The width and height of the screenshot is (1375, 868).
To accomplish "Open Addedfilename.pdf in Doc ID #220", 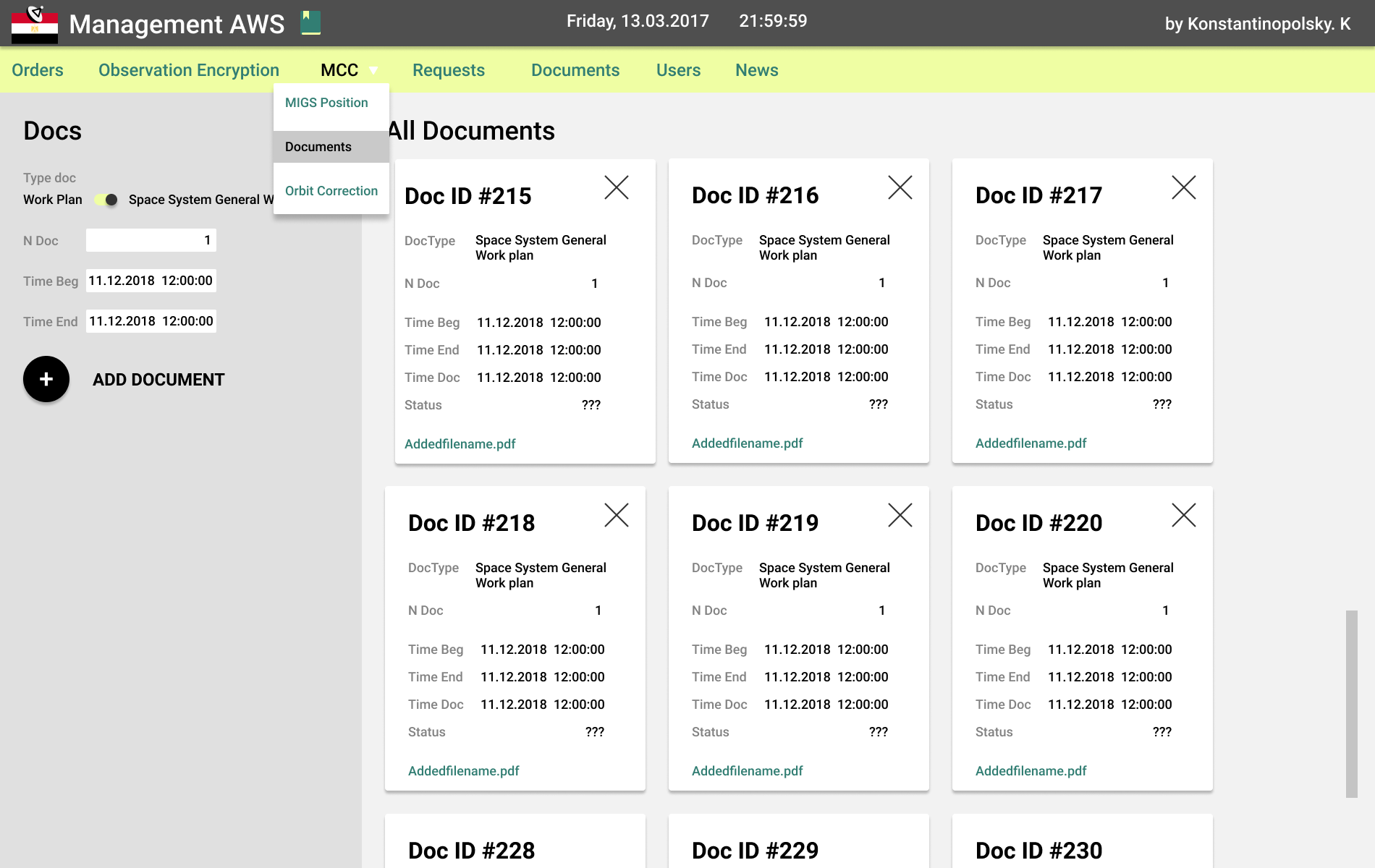I will pyautogui.click(x=1031, y=771).
